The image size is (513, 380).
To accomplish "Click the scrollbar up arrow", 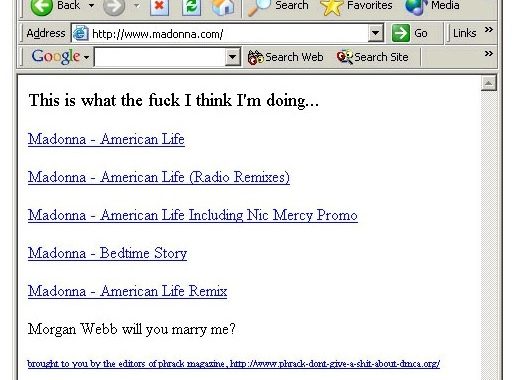I will (489, 83).
